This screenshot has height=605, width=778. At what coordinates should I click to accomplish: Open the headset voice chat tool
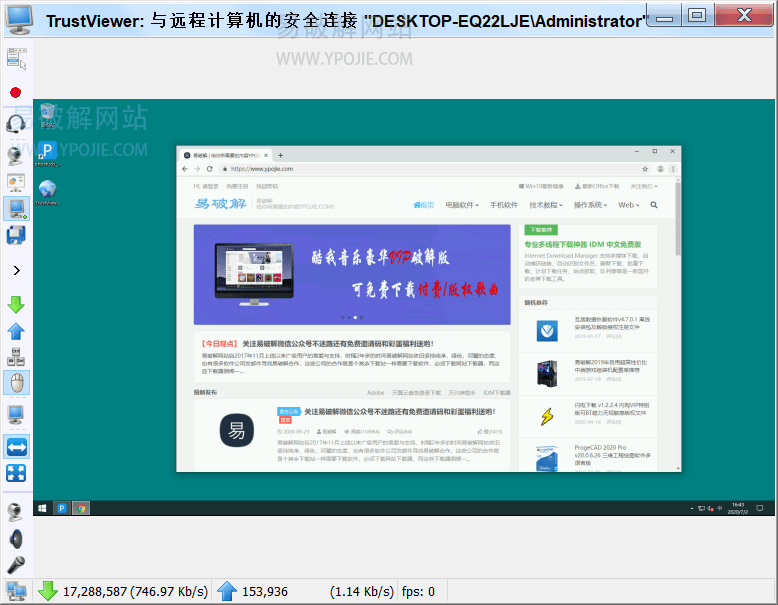[16, 123]
